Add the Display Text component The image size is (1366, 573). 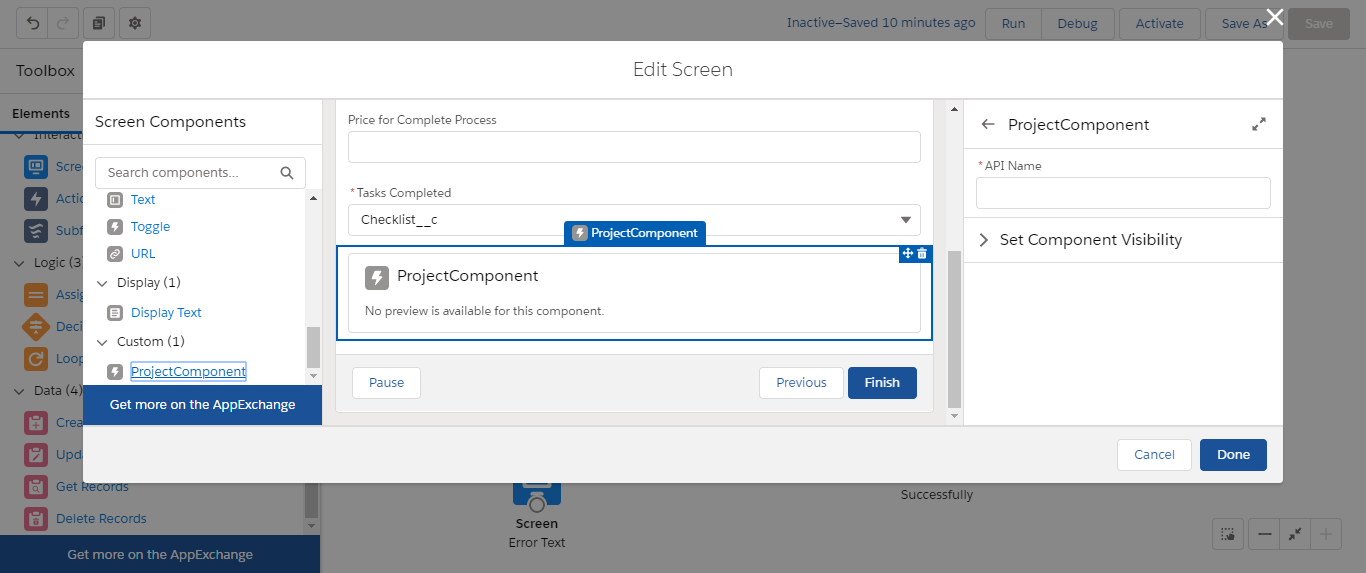[x=166, y=313]
